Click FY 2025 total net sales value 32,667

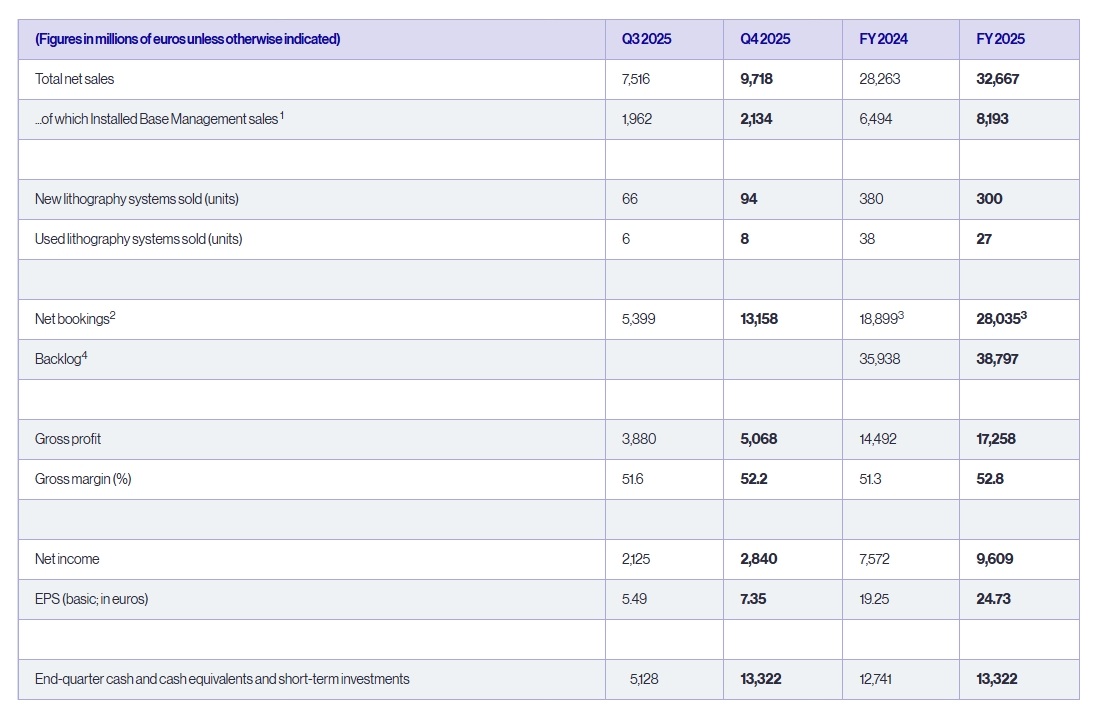point(997,79)
